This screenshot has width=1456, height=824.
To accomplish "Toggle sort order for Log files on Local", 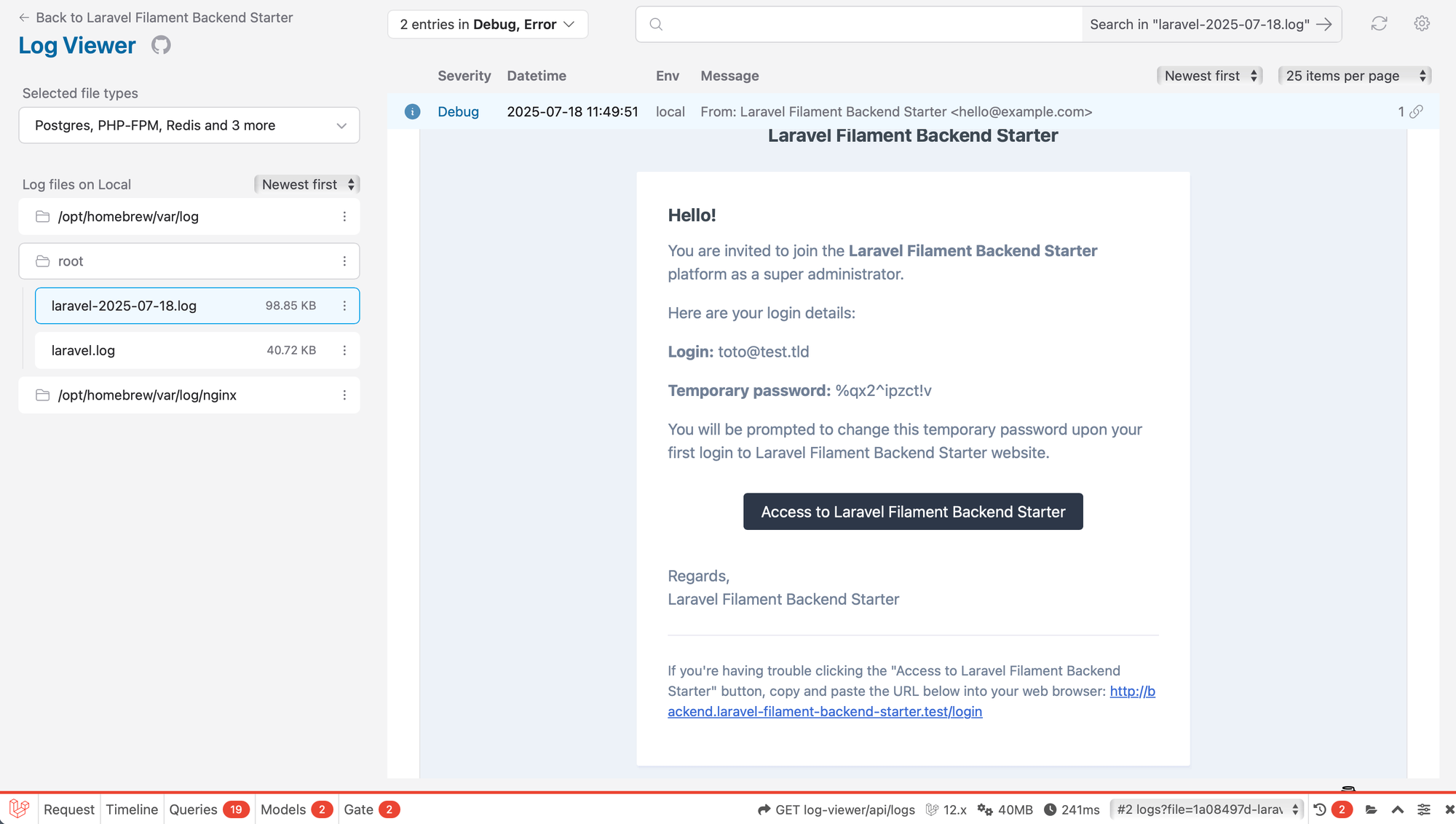I will pos(306,184).
